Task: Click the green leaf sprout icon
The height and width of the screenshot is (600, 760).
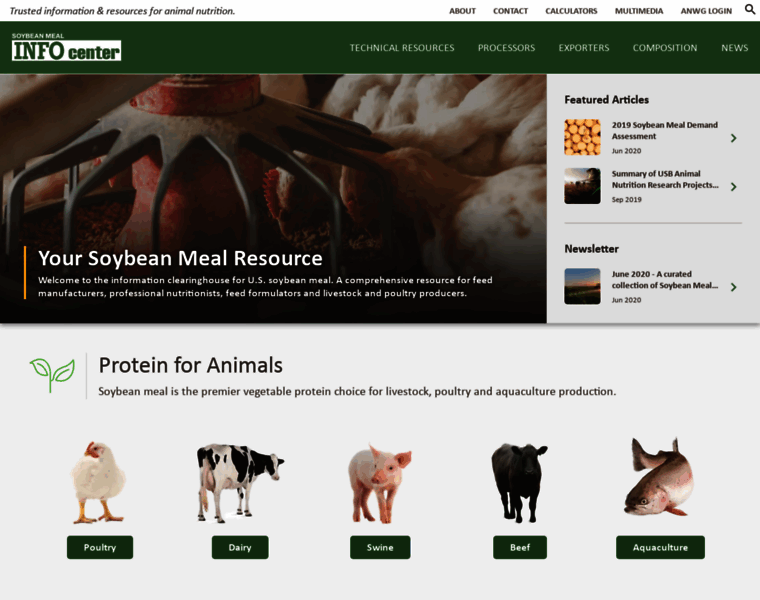Action: point(52,375)
